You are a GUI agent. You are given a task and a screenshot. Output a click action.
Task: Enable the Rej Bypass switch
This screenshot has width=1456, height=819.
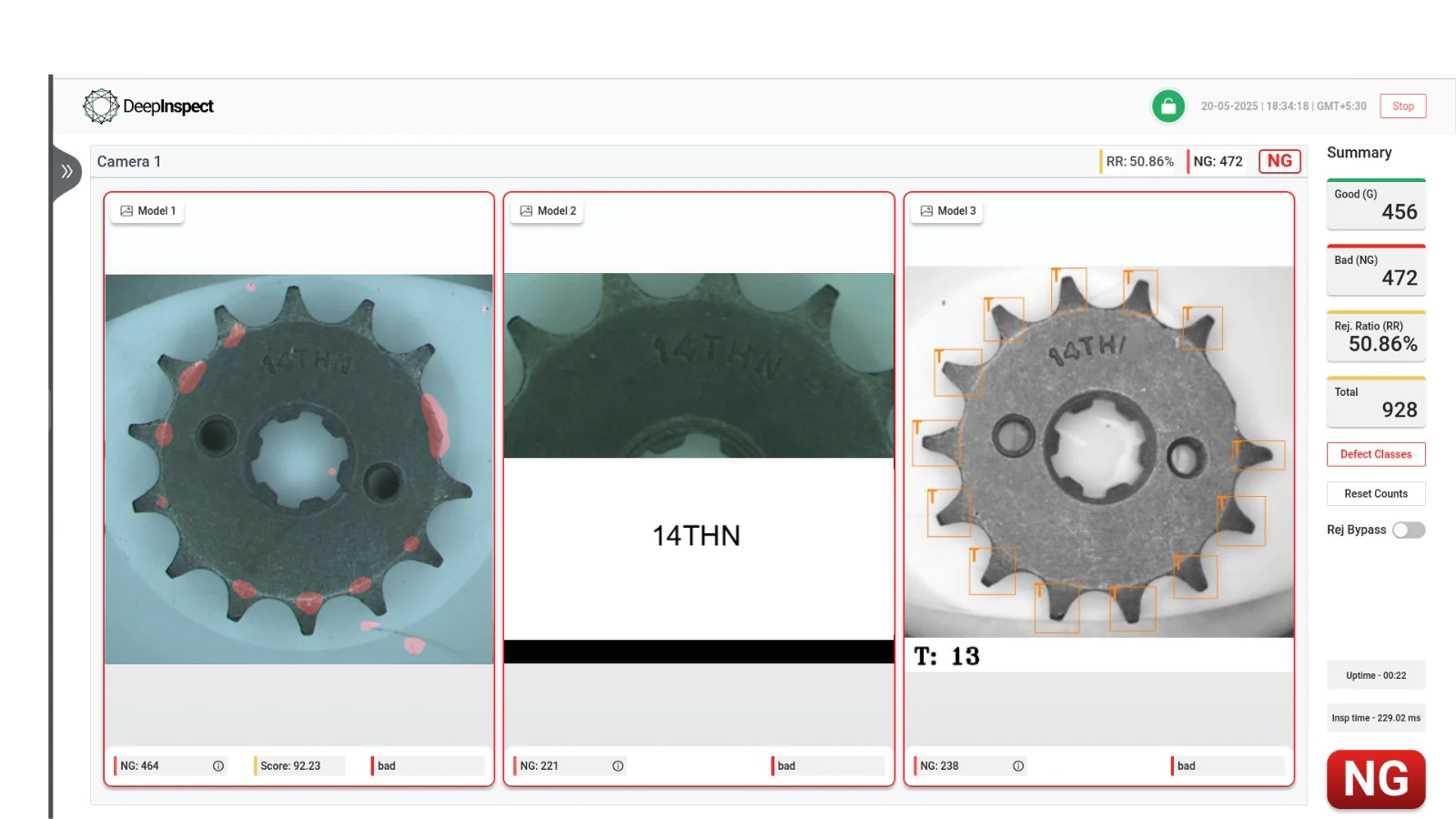pyautogui.click(x=1407, y=529)
